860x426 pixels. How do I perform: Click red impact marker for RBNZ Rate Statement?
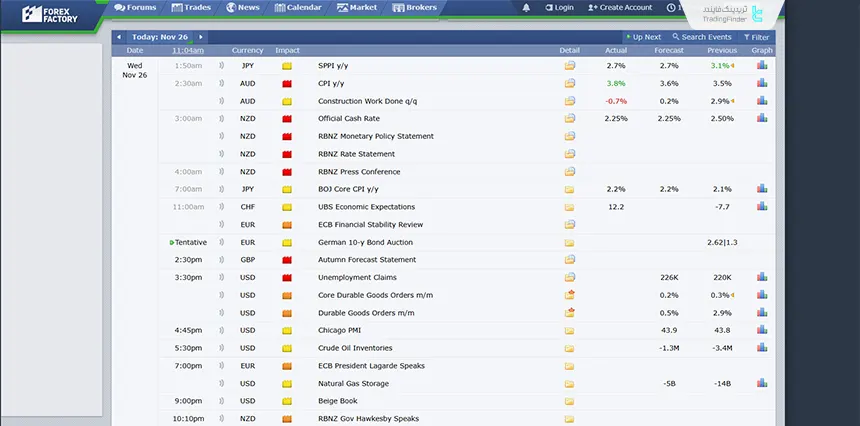click(287, 154)
